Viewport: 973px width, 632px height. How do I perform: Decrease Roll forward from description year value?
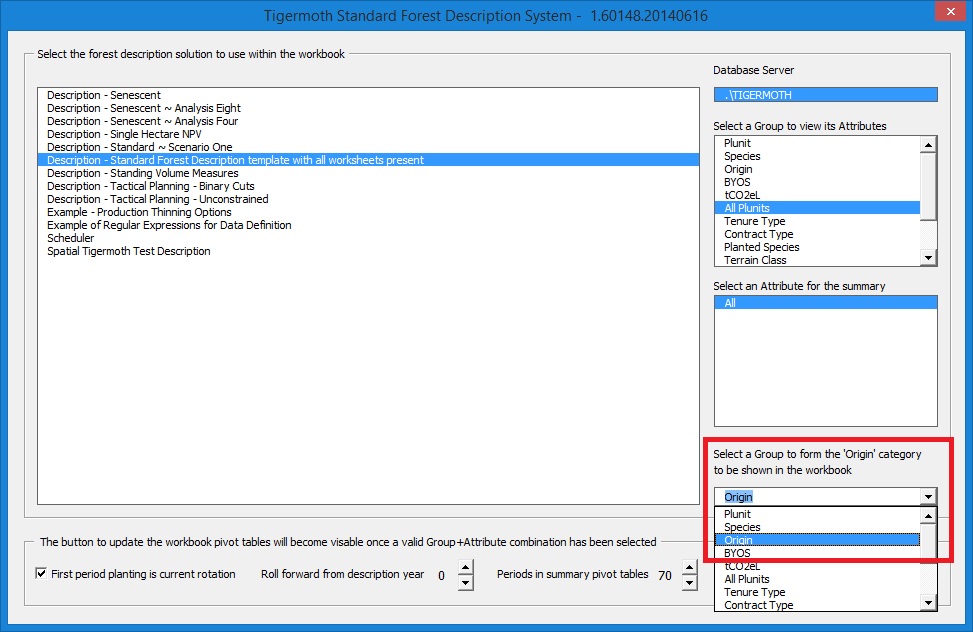click(x=465, y=582)
